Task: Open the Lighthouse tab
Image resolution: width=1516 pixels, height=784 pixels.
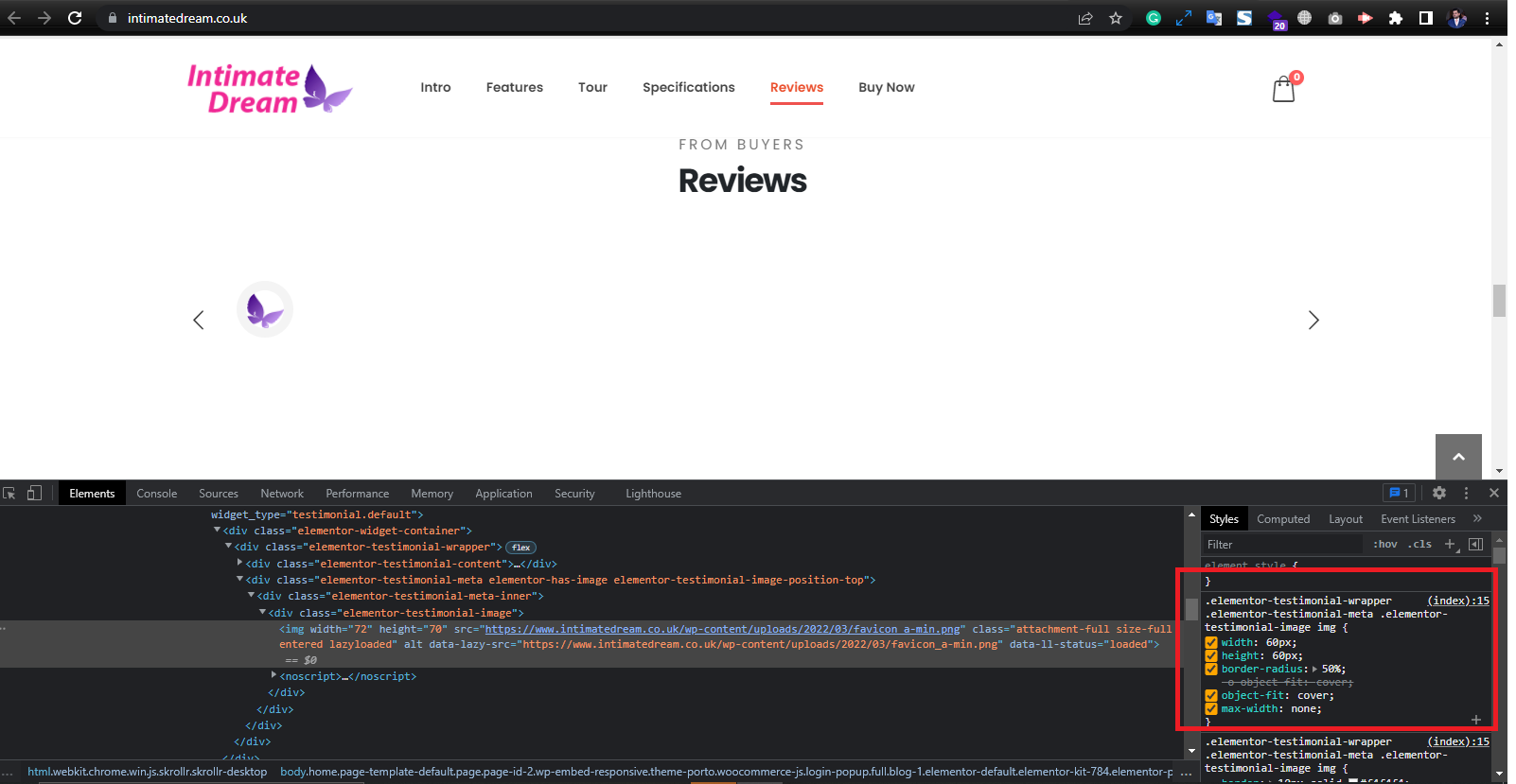Action: click(x=653, y=494)
